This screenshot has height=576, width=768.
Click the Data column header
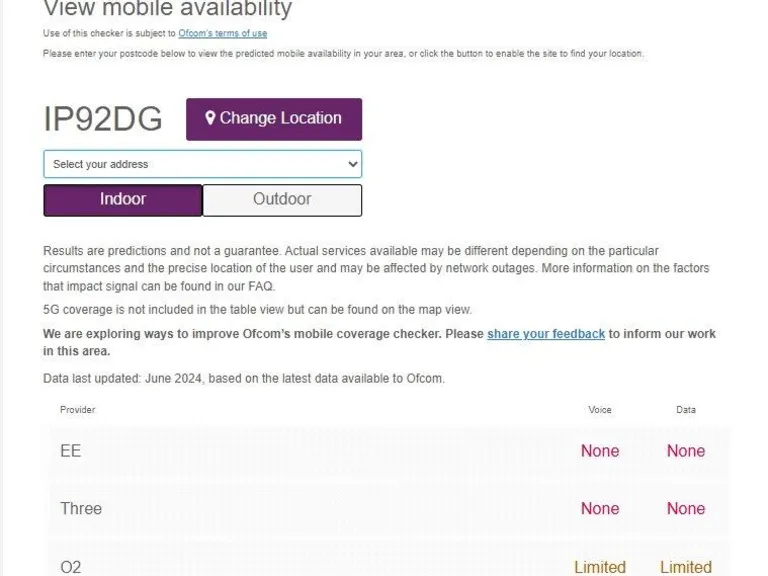686,410
